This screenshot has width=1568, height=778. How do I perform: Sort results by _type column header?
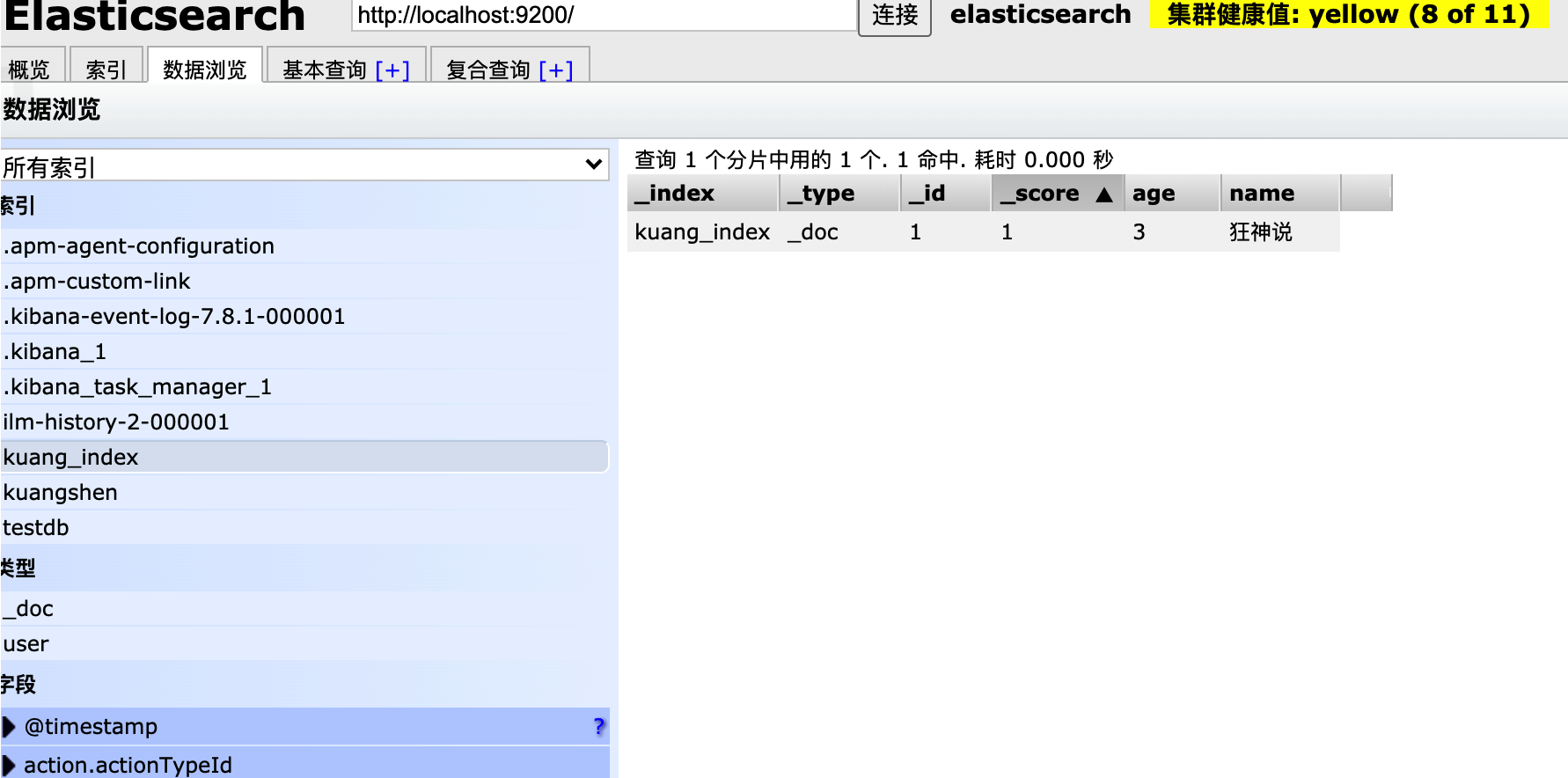click(840, 193)
